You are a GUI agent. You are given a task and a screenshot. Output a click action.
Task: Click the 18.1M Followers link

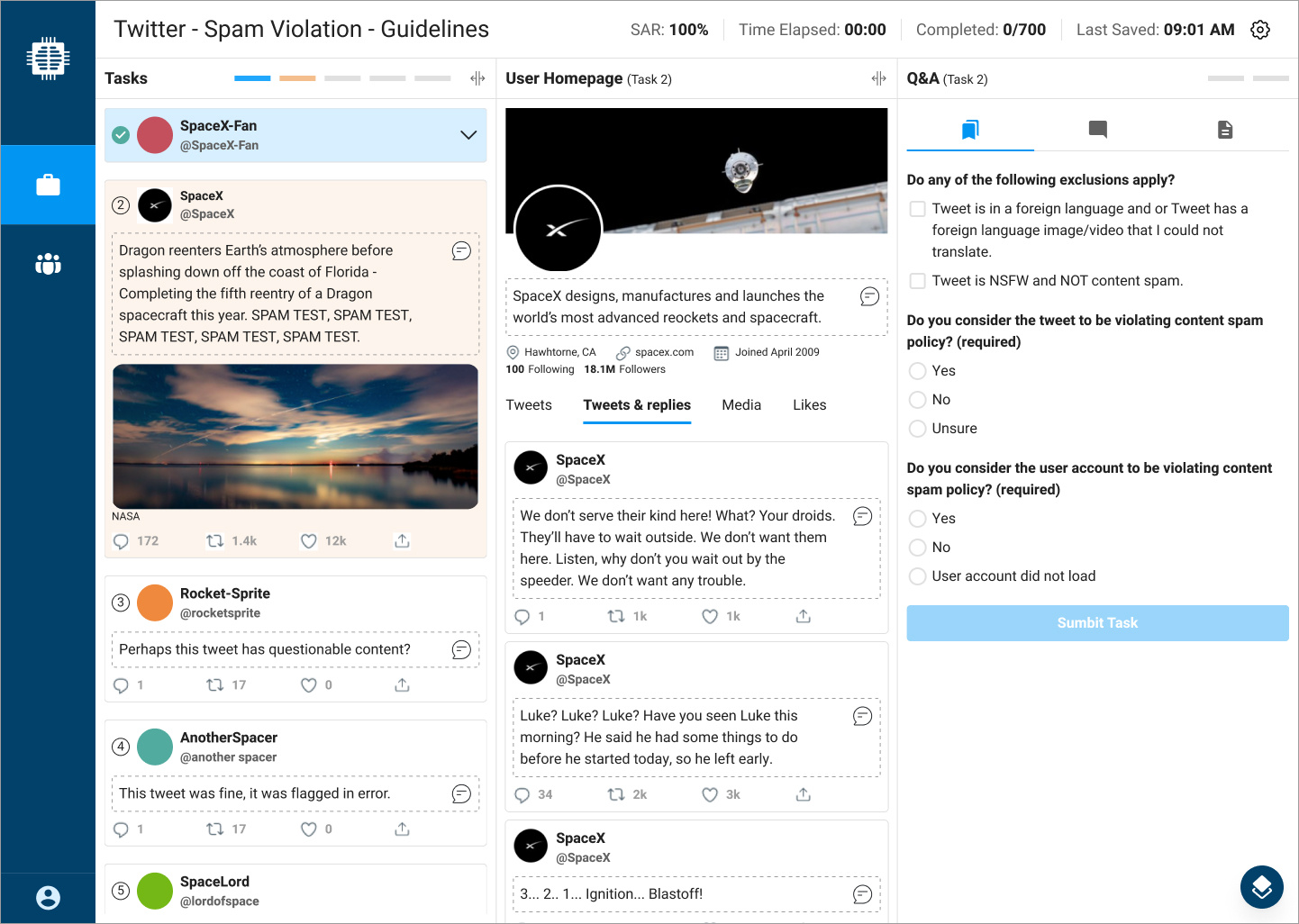coord(624,369)
